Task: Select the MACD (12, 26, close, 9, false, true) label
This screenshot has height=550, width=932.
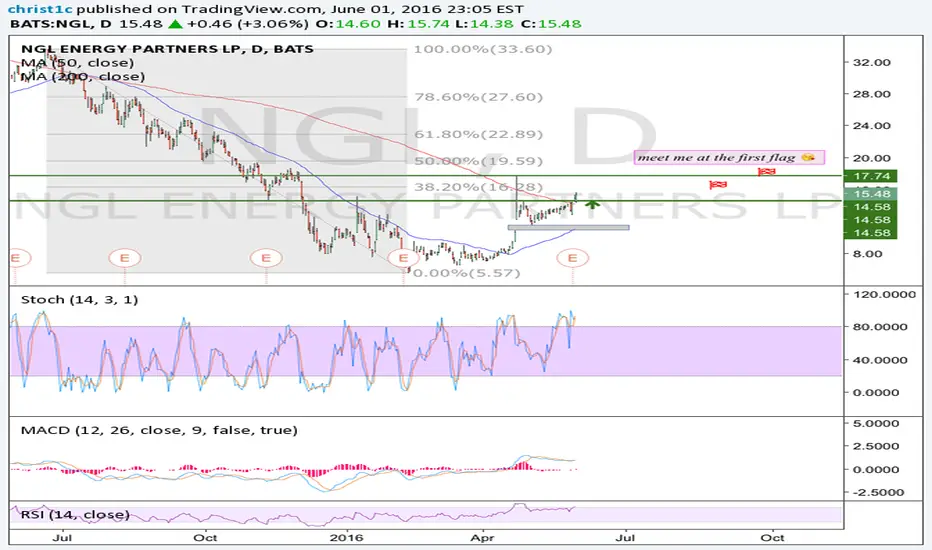Action: coord(159,429)
